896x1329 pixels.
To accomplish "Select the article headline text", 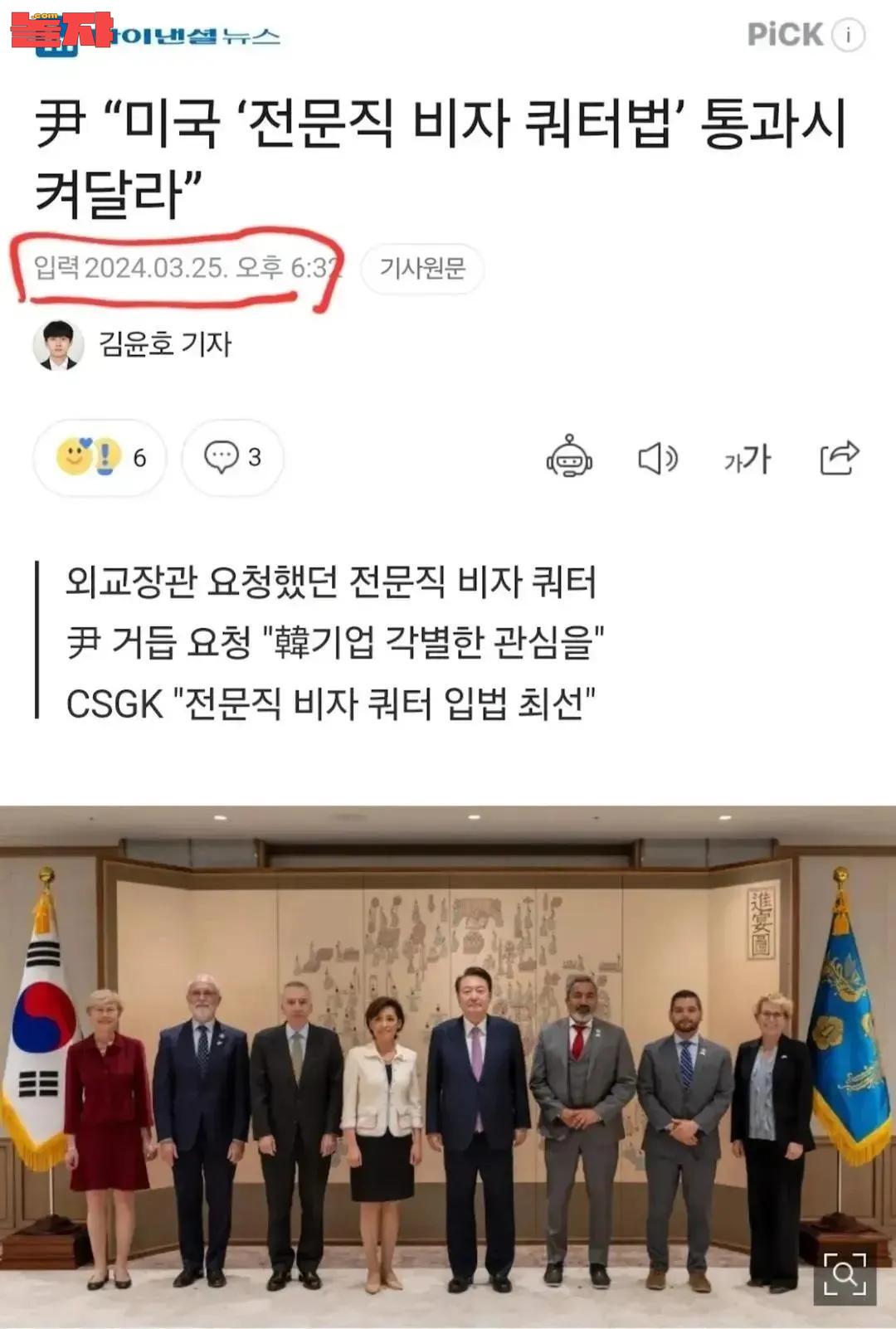I will point(441,158).
